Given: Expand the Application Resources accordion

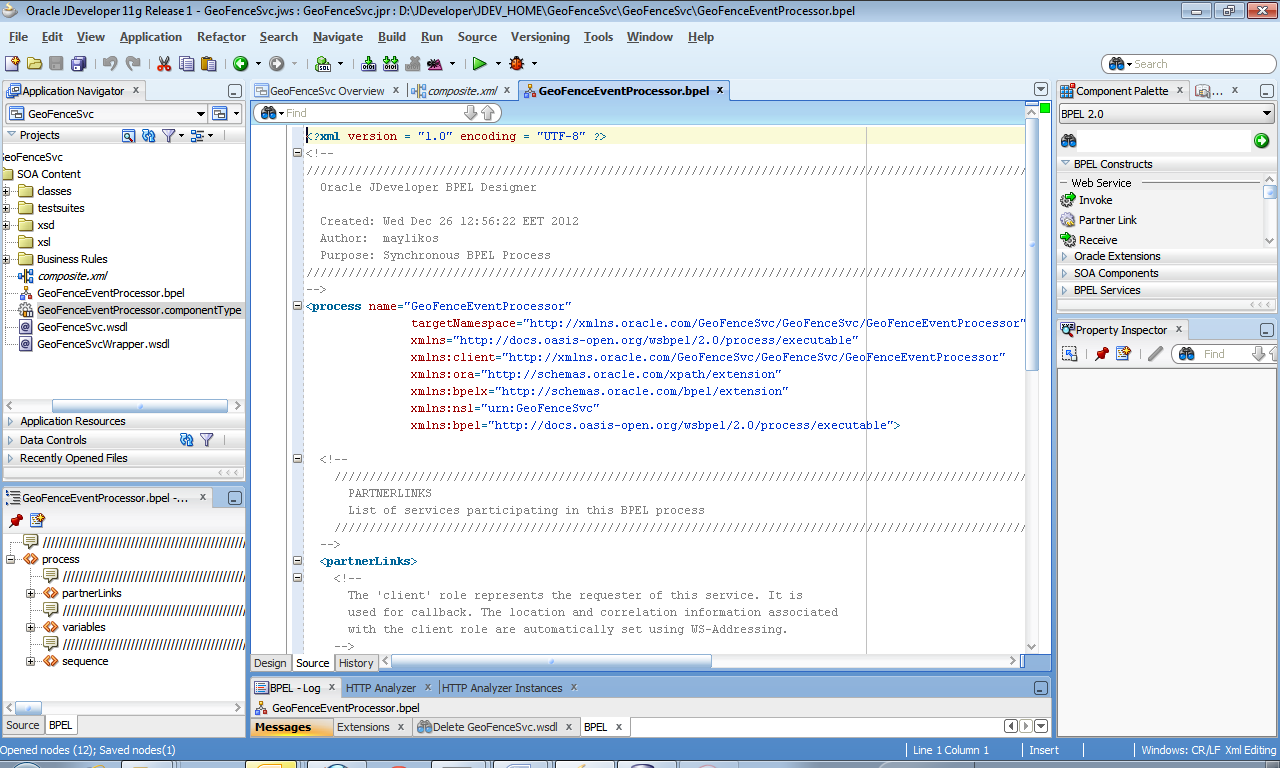Looking at the screenshot, I should pos(11,421).
